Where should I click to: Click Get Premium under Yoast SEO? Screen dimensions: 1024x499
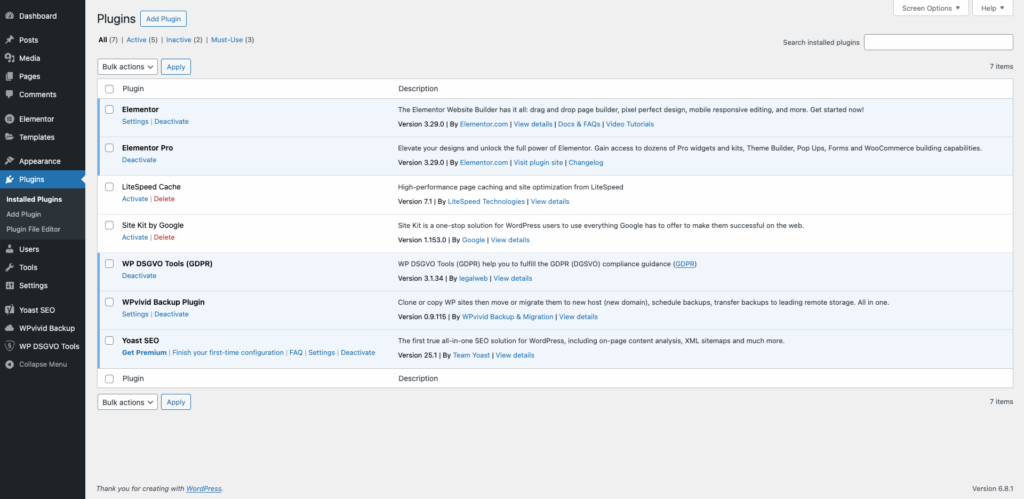(x=144, y=353)
